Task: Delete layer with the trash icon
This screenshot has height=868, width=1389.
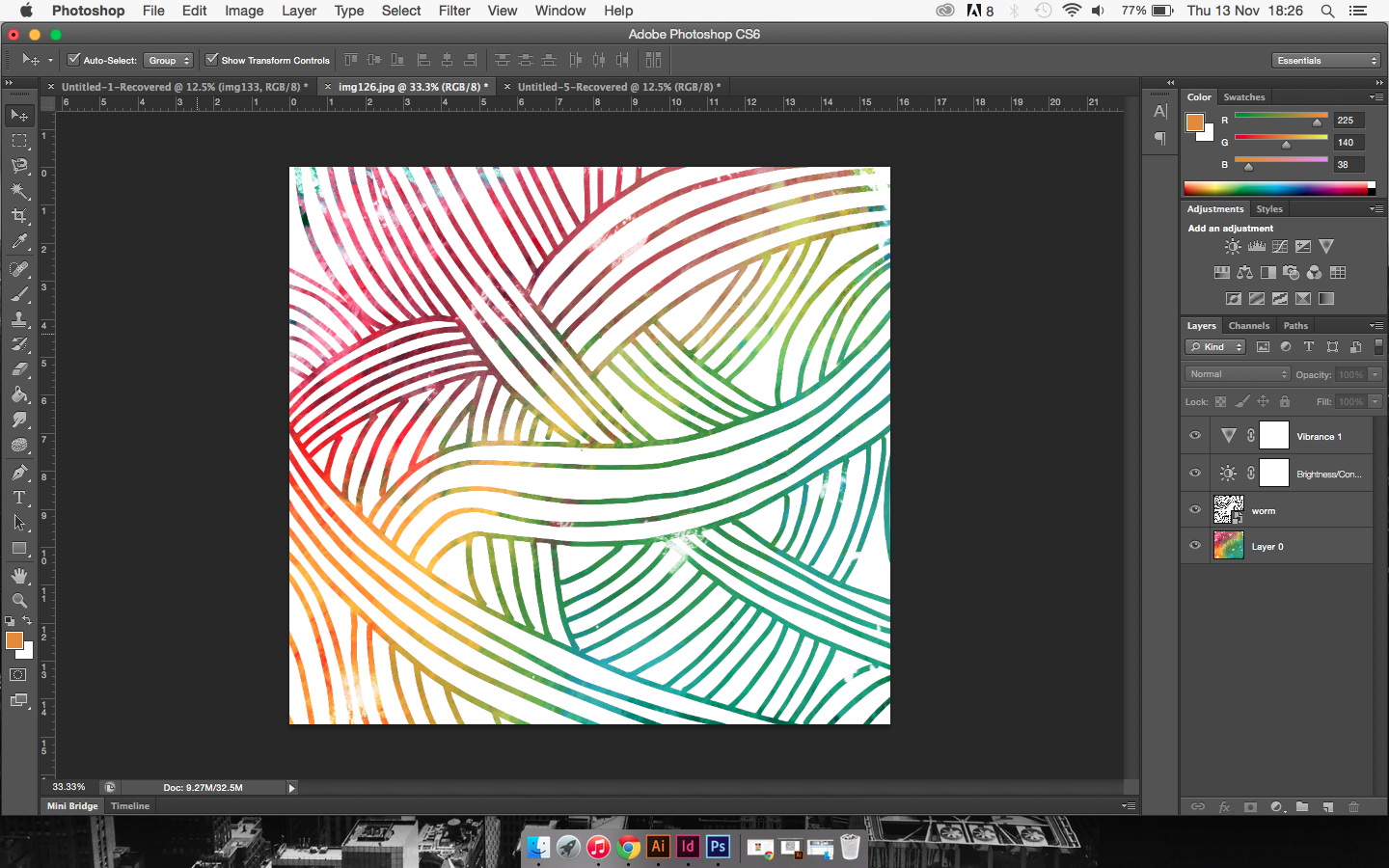Action: pos(1354,806)
